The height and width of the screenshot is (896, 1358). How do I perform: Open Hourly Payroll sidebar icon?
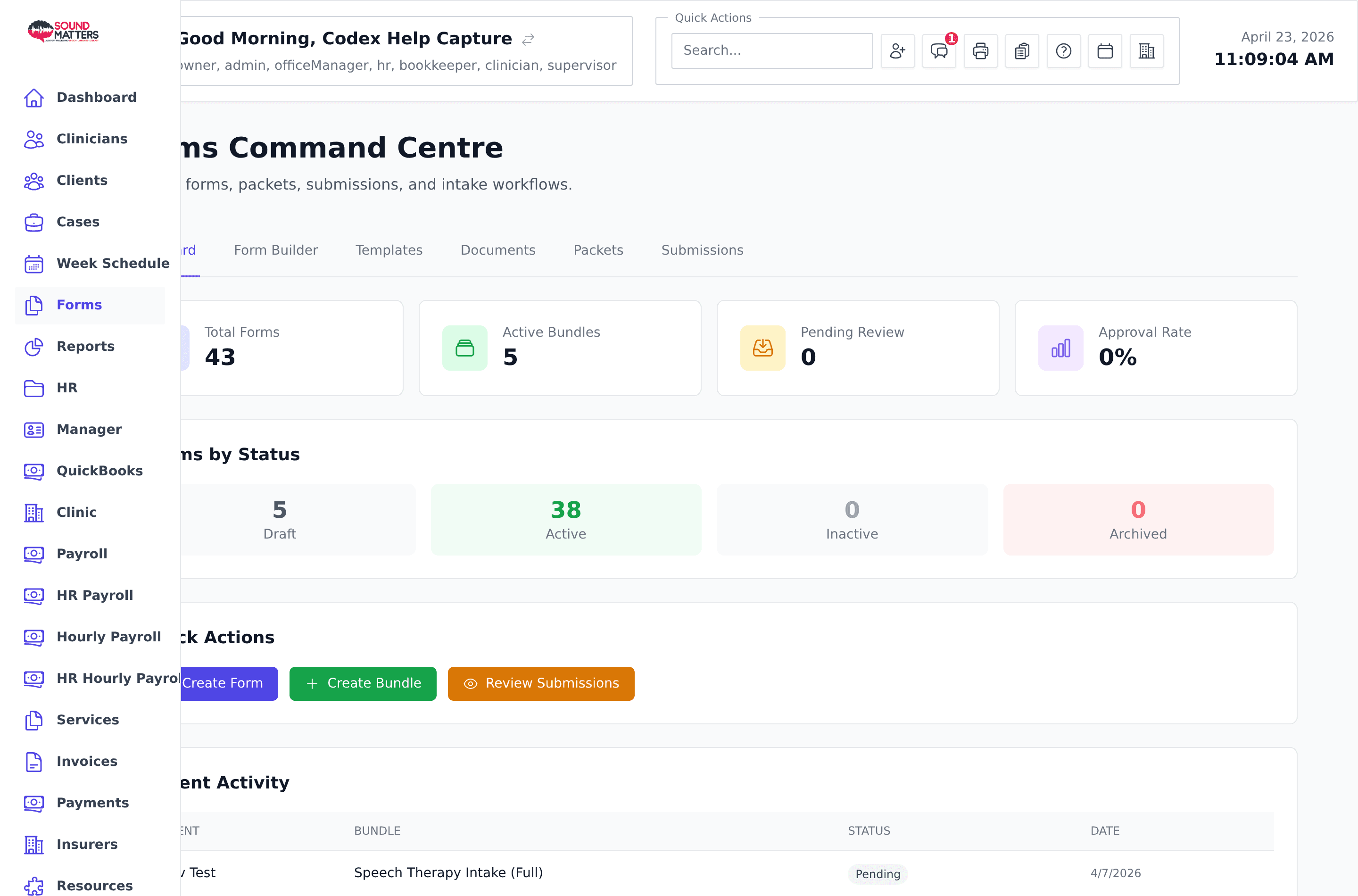[x=33, y=637]
